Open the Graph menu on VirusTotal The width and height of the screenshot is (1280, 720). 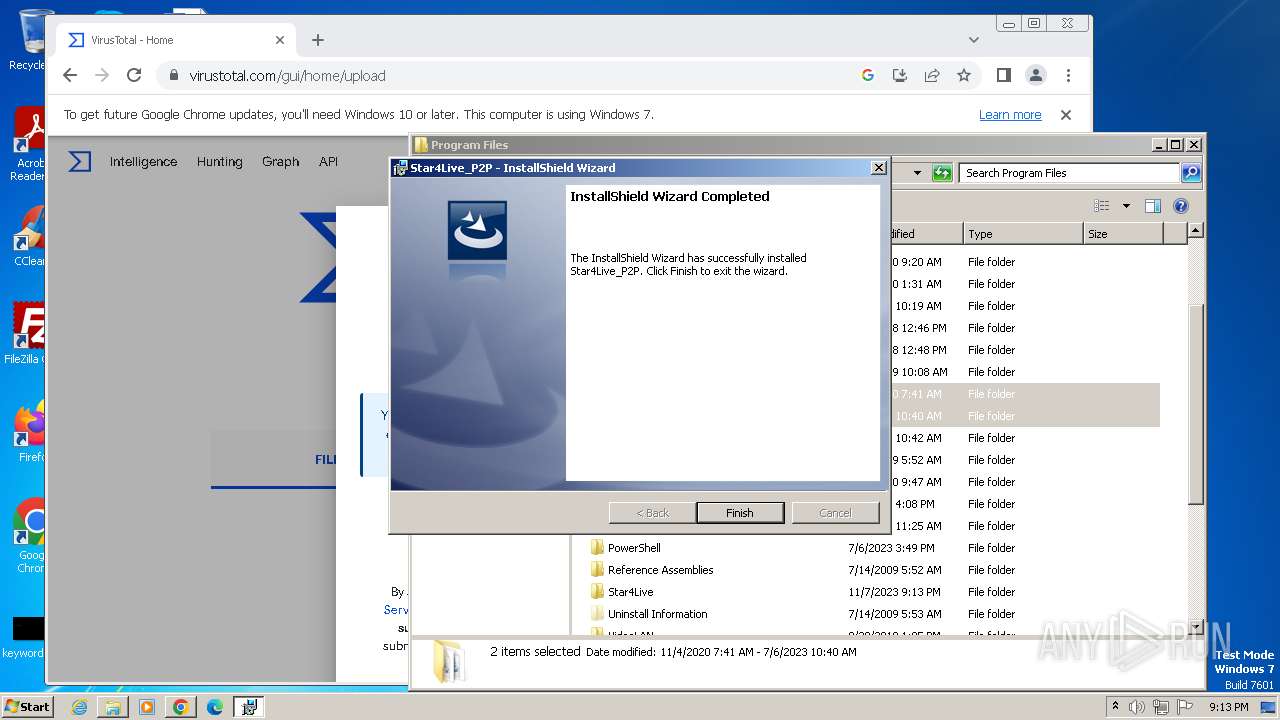pos(281,161)
